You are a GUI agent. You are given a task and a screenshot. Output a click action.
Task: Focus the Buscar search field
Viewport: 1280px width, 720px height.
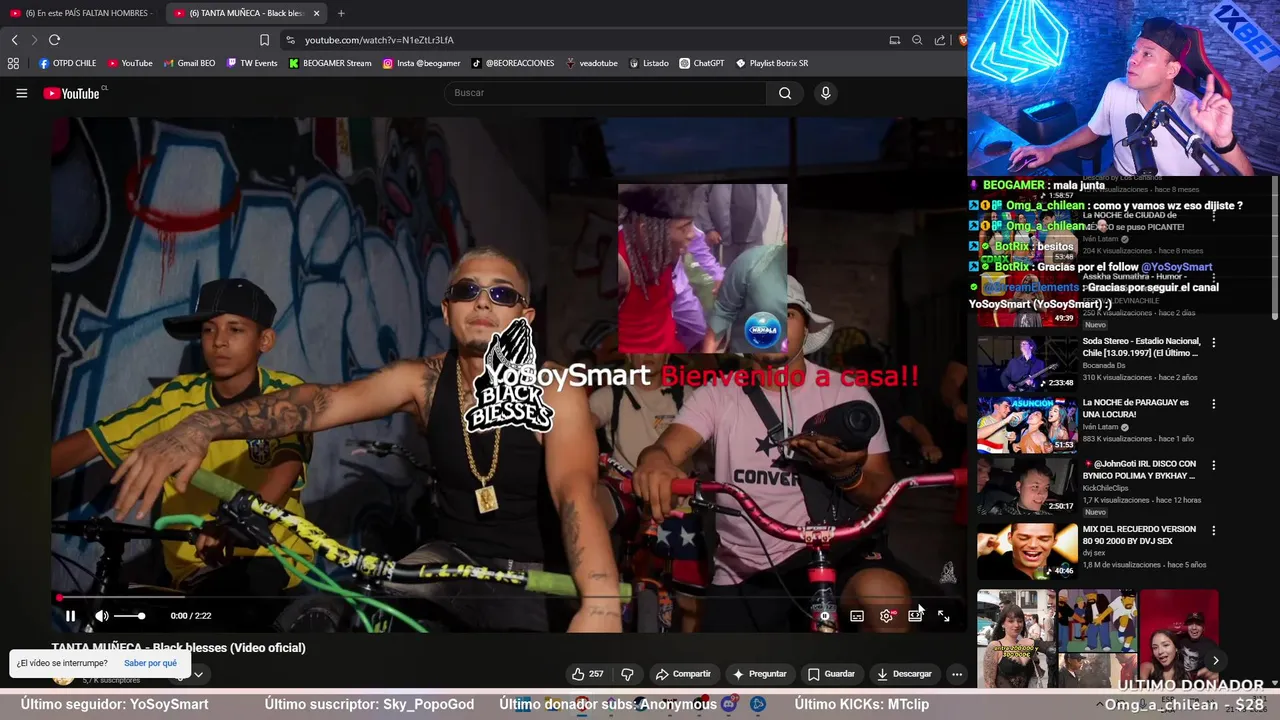point(605,93)
